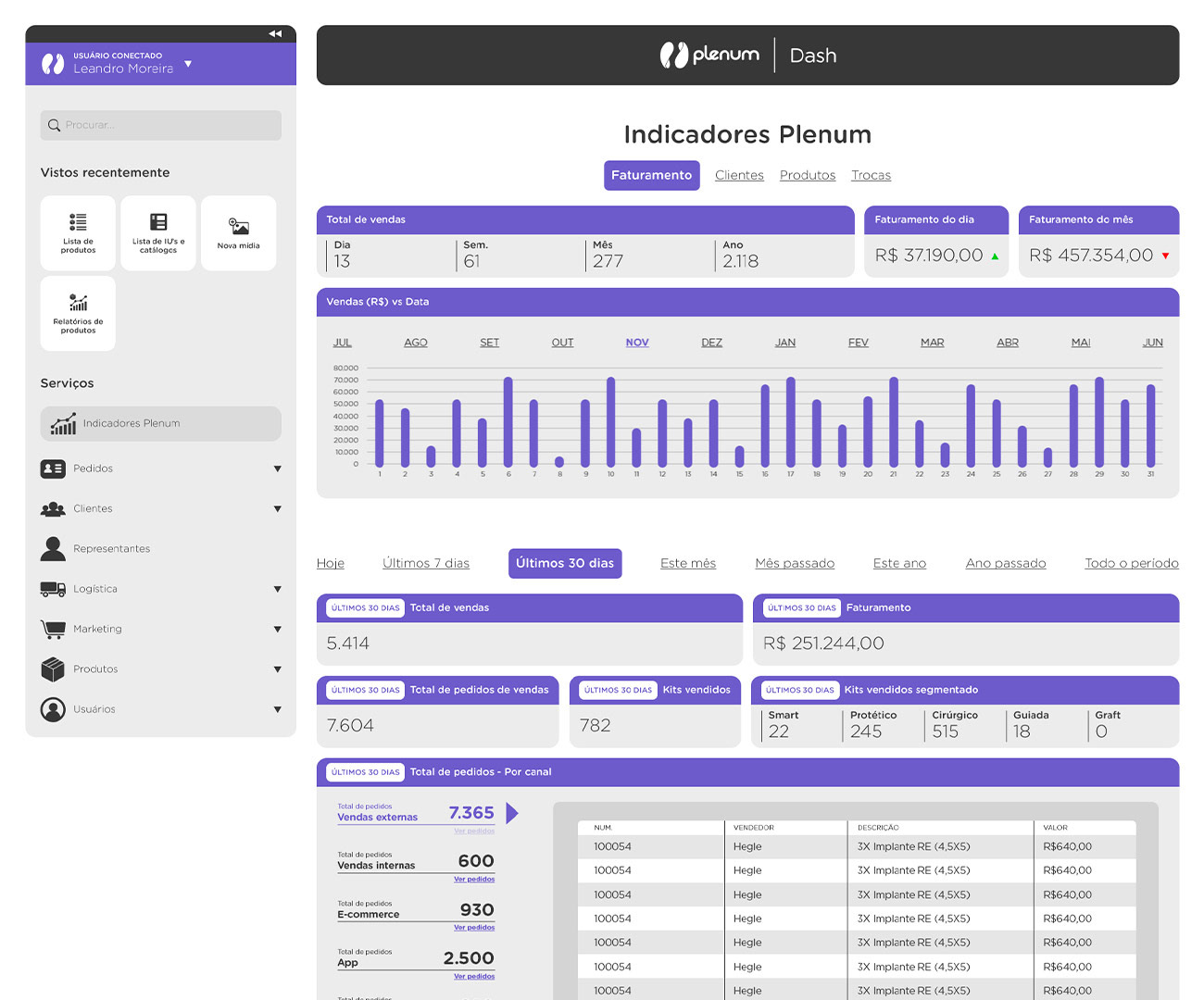Open Ver pedidos under App
This screenshot has height=1000, width=1204.
pos(474,976)
